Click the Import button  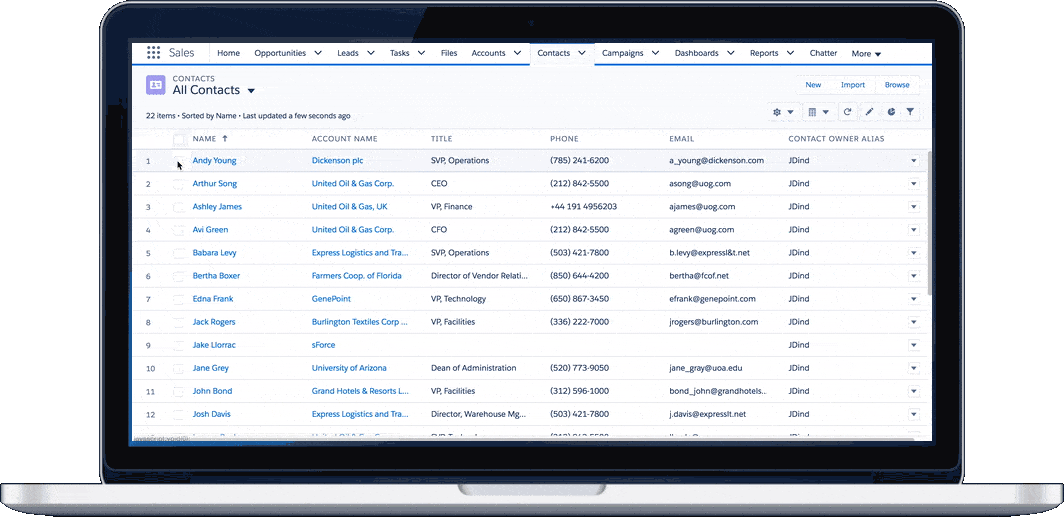point(852,85)
